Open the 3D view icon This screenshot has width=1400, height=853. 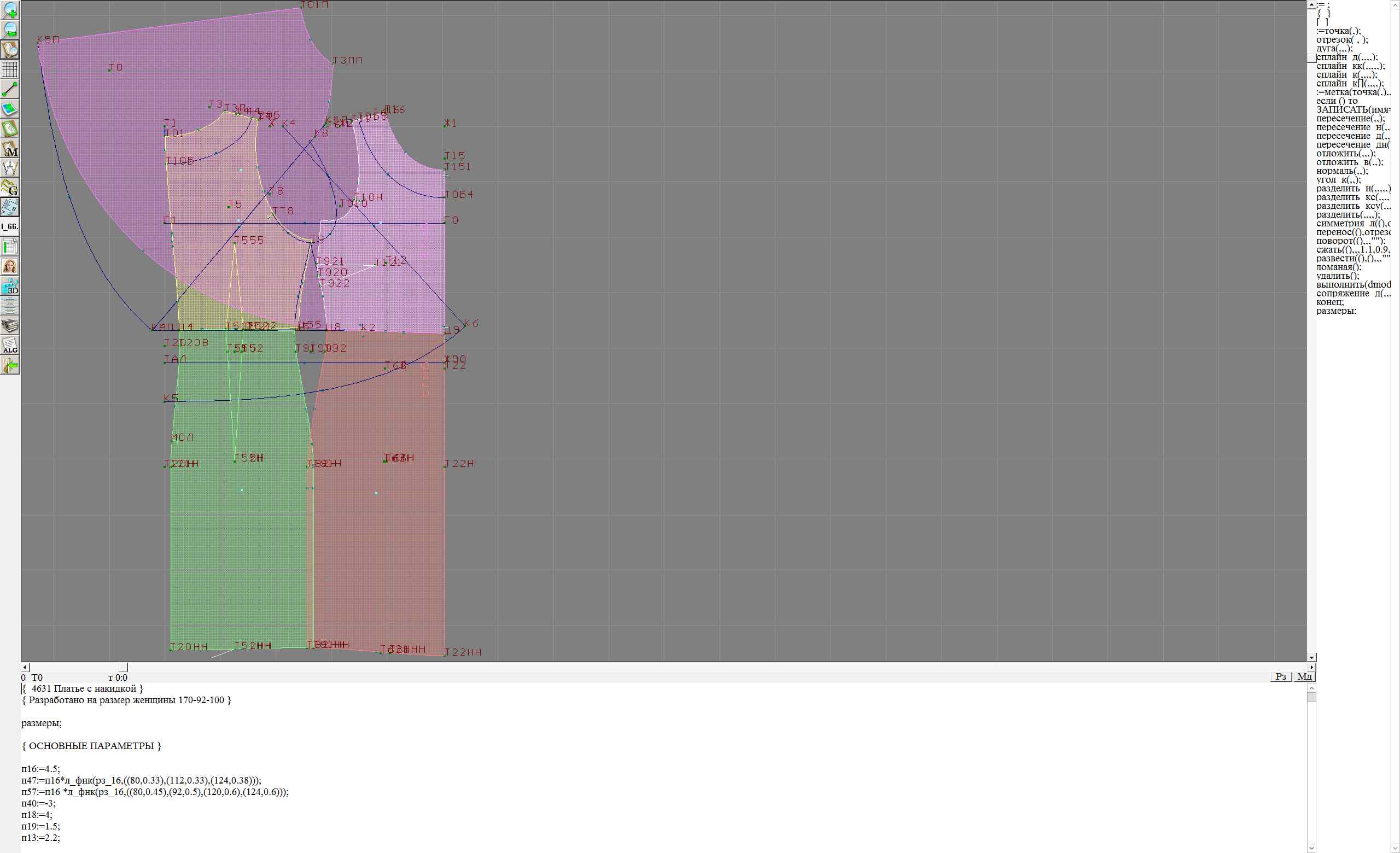tap(10, 285)
